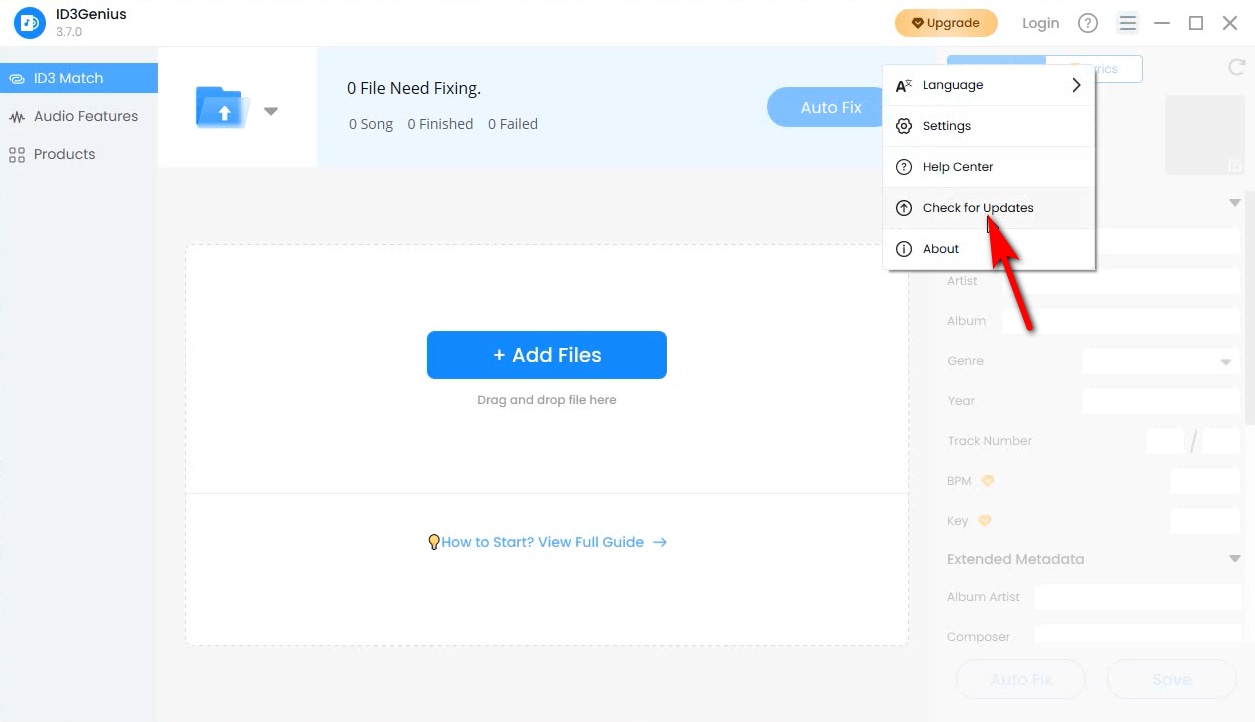
Task: Click the album cover art placeholder
Action: pyautogui.click(x=1204, y=135)
